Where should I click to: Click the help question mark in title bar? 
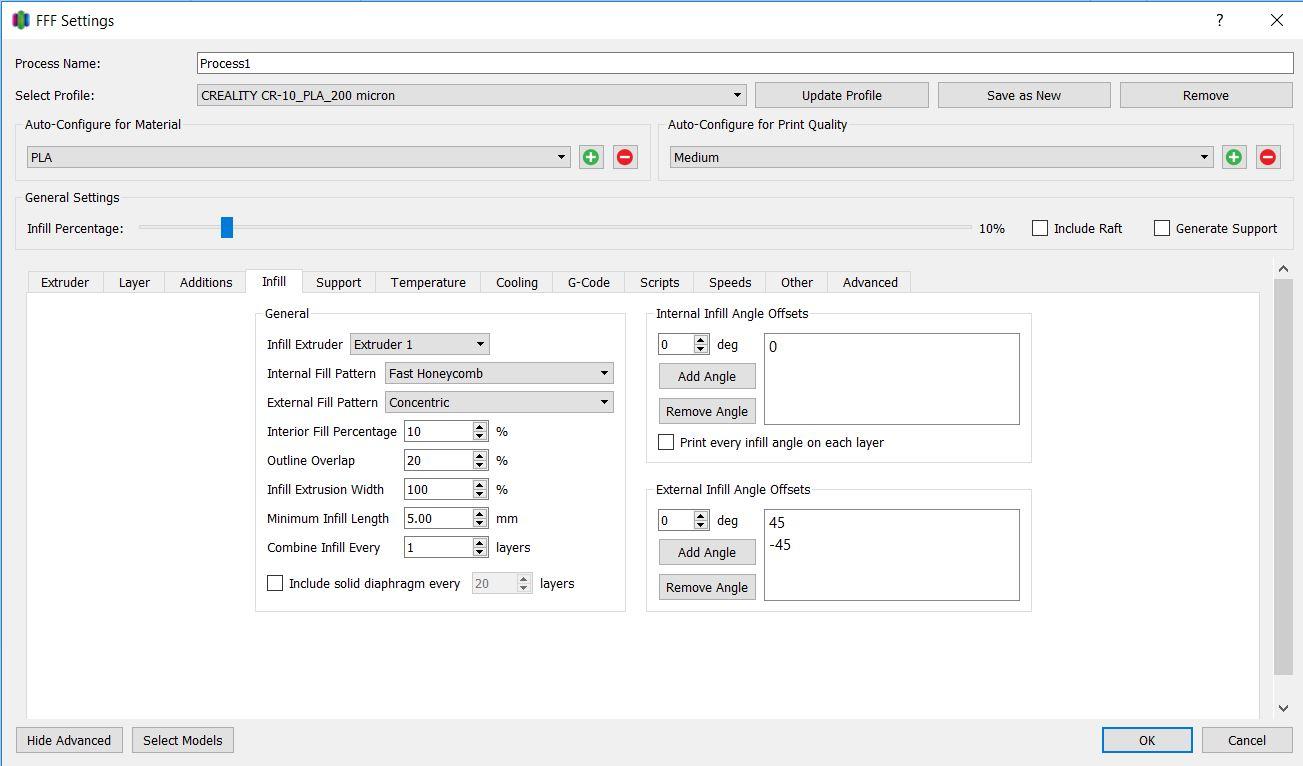(x=1219, y=20)
